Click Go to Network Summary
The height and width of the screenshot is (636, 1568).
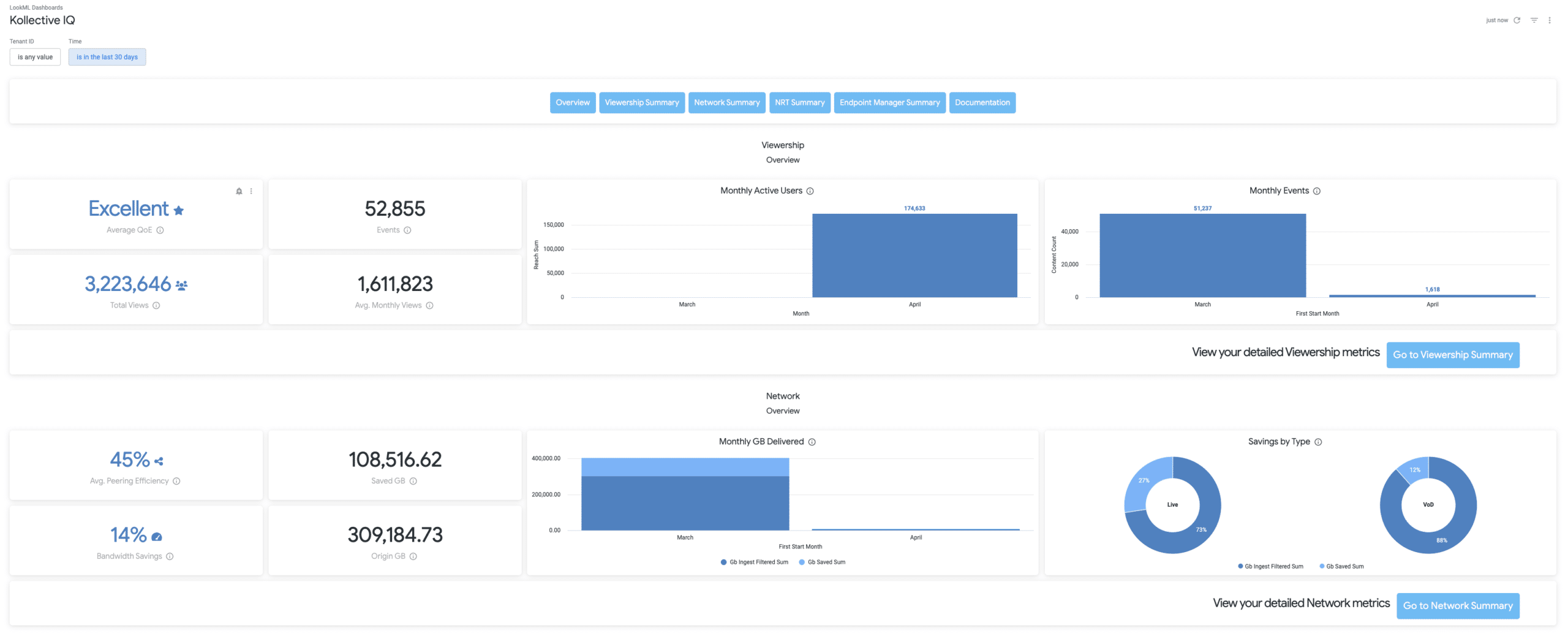pyautogui.click(x=1458, y=605)
